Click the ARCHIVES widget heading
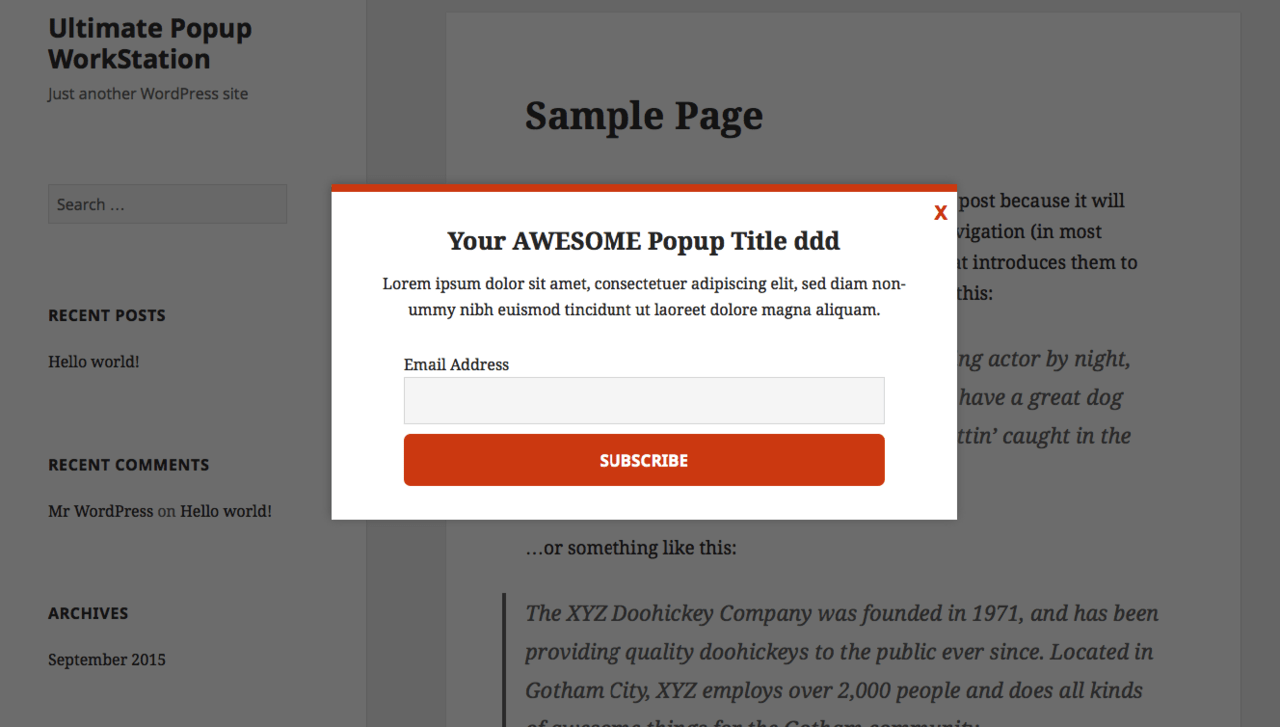 (x=88, y=613)
